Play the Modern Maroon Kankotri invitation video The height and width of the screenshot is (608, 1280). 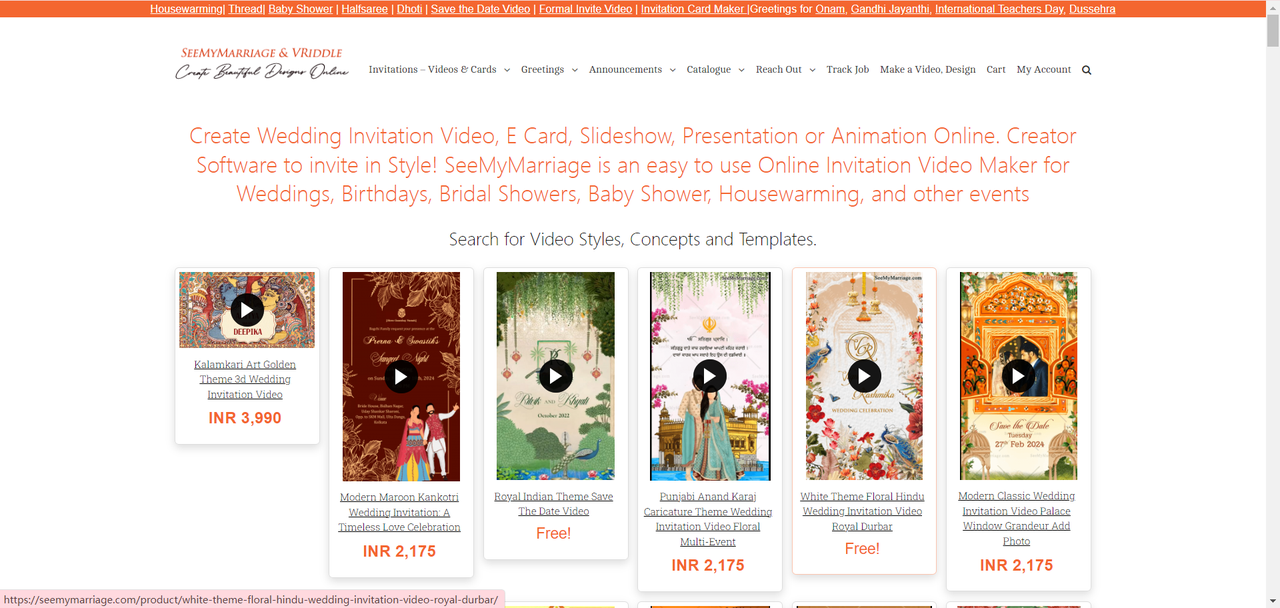pyautogui.click(x=401, y=376)
